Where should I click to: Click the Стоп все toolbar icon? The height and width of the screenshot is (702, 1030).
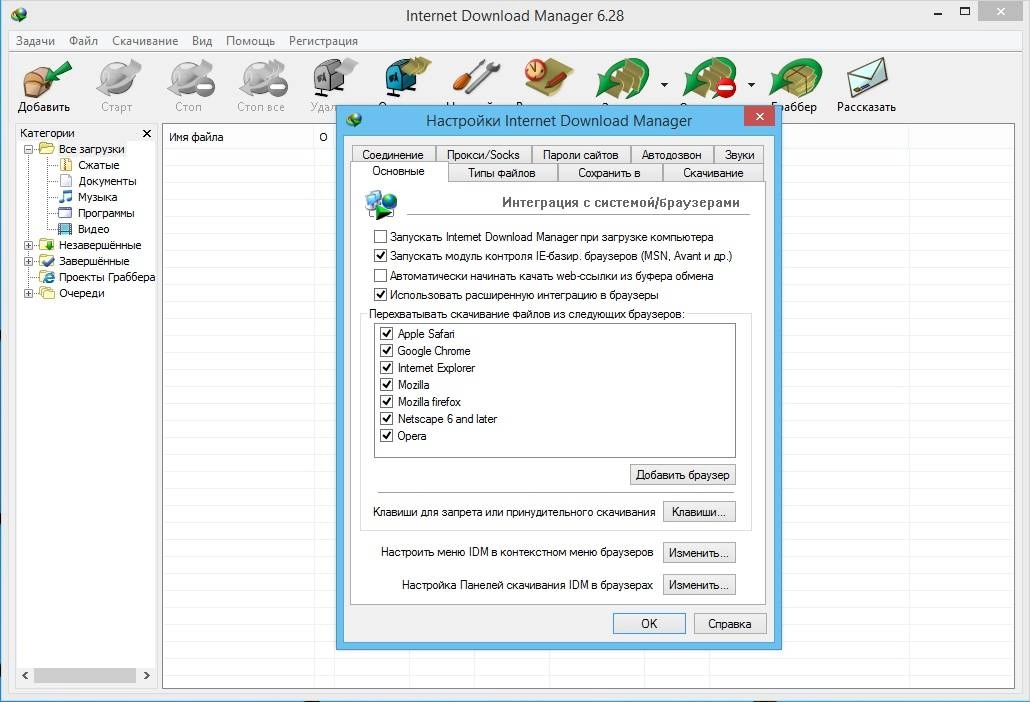click(262, 79)
